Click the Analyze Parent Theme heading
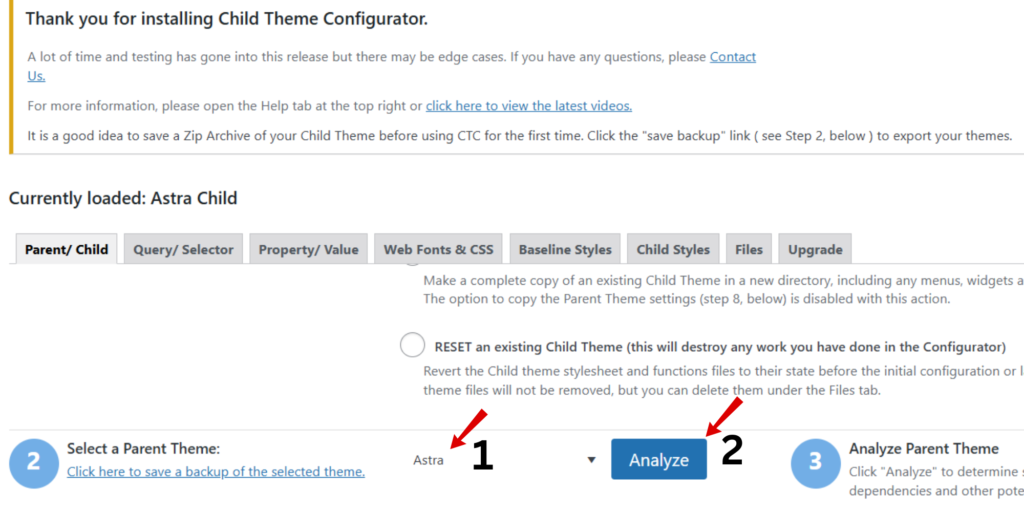The height and width of the screenshot is (512, 1024). click(923, 448)
